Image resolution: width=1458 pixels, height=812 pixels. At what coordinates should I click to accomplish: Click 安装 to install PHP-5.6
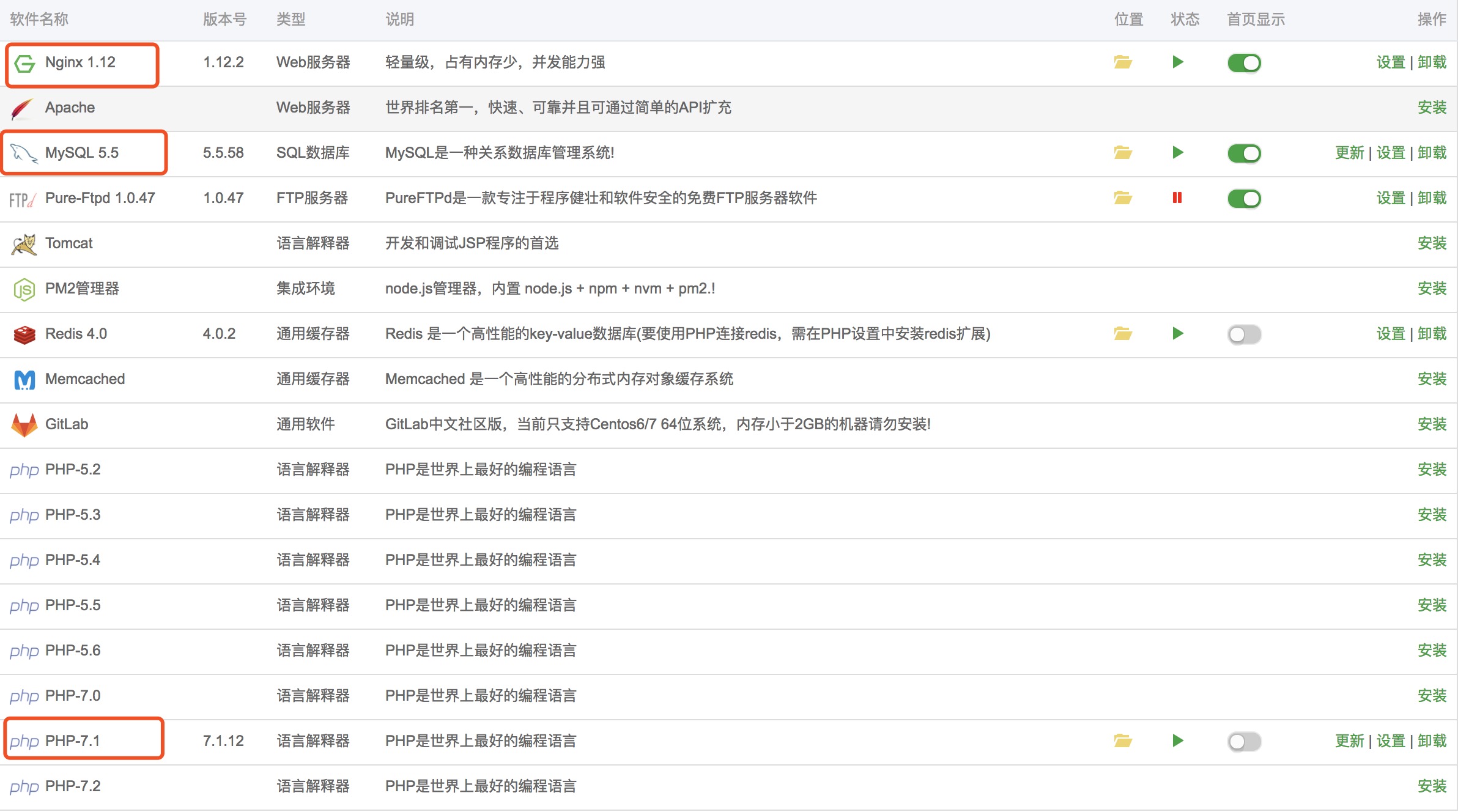coord(1432,651)
